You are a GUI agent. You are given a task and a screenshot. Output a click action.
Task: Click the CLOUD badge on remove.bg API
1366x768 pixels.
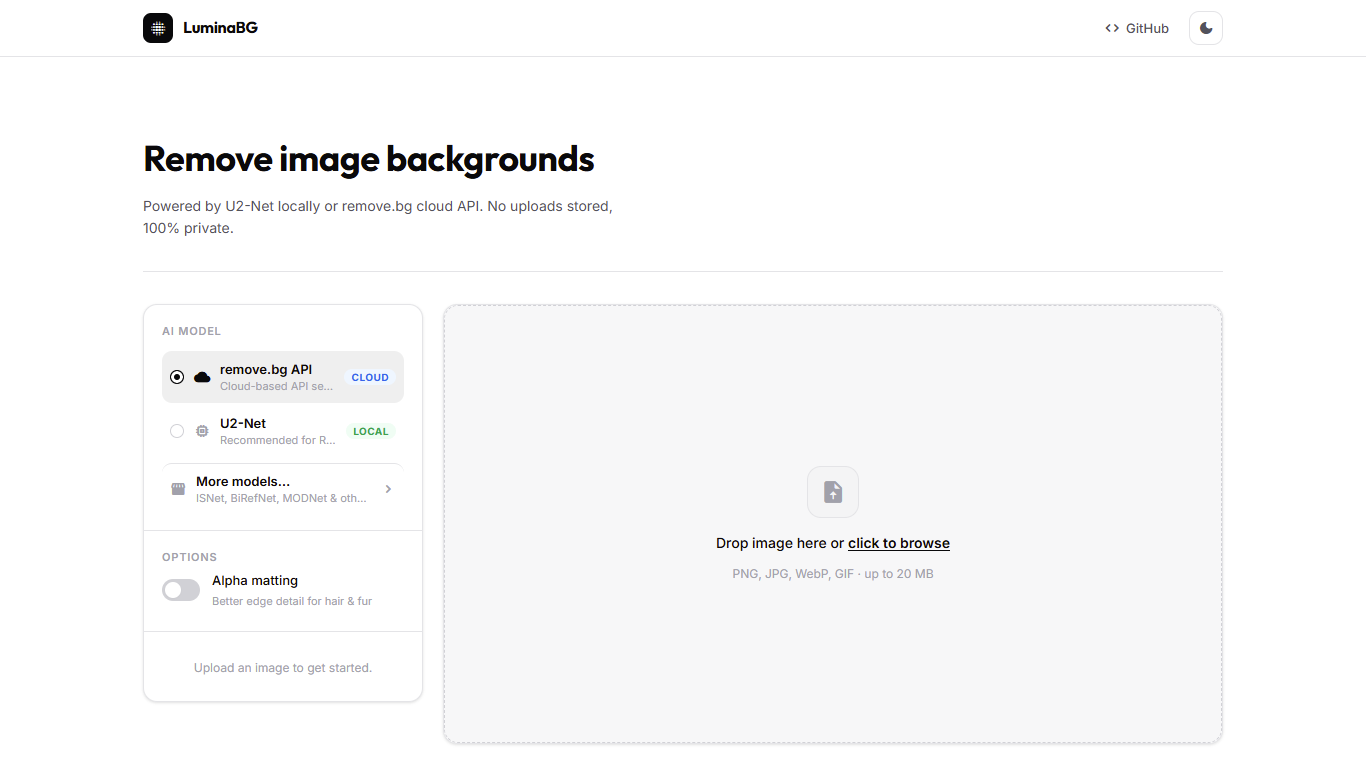[x=370, y=377]
